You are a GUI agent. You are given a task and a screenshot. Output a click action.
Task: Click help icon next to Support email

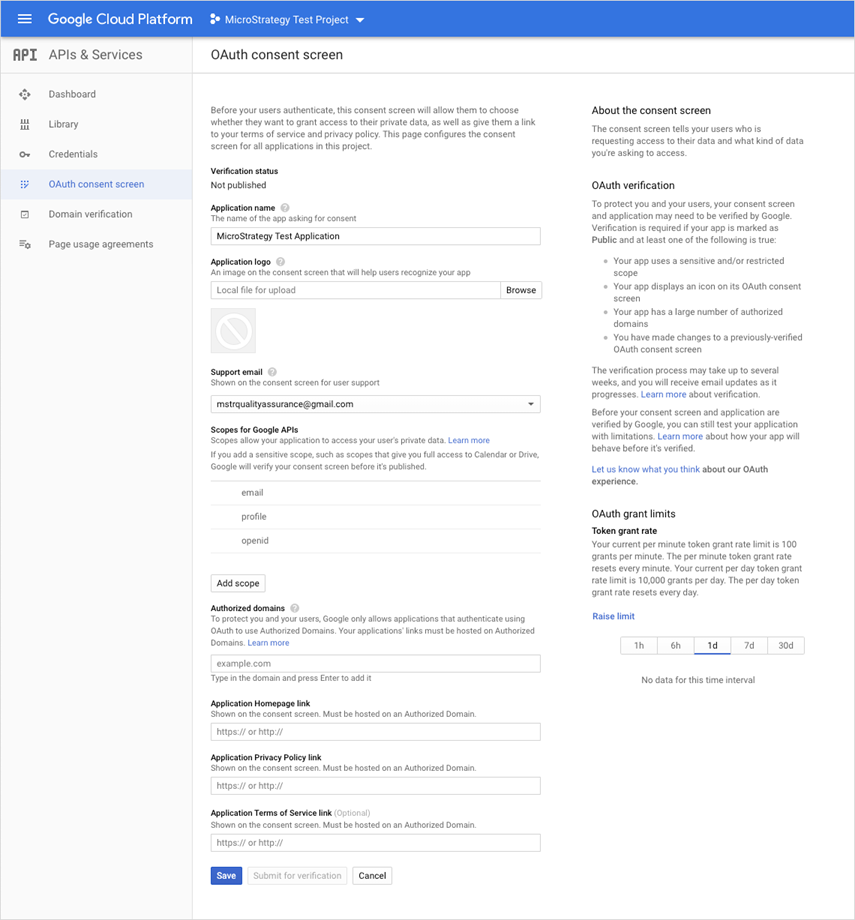pyautogui.click(x=272, y=372)
